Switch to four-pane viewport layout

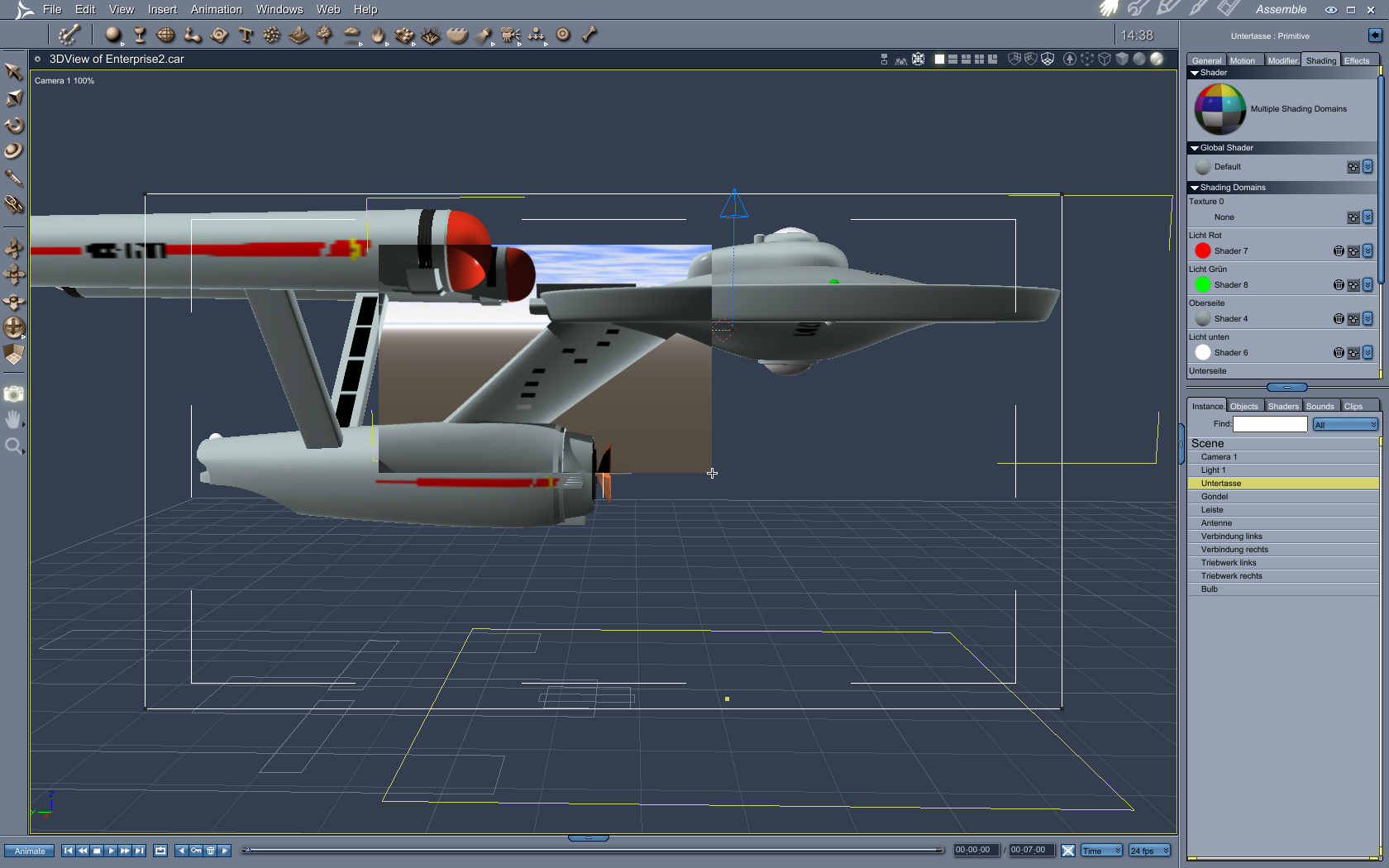click(979, 60)
